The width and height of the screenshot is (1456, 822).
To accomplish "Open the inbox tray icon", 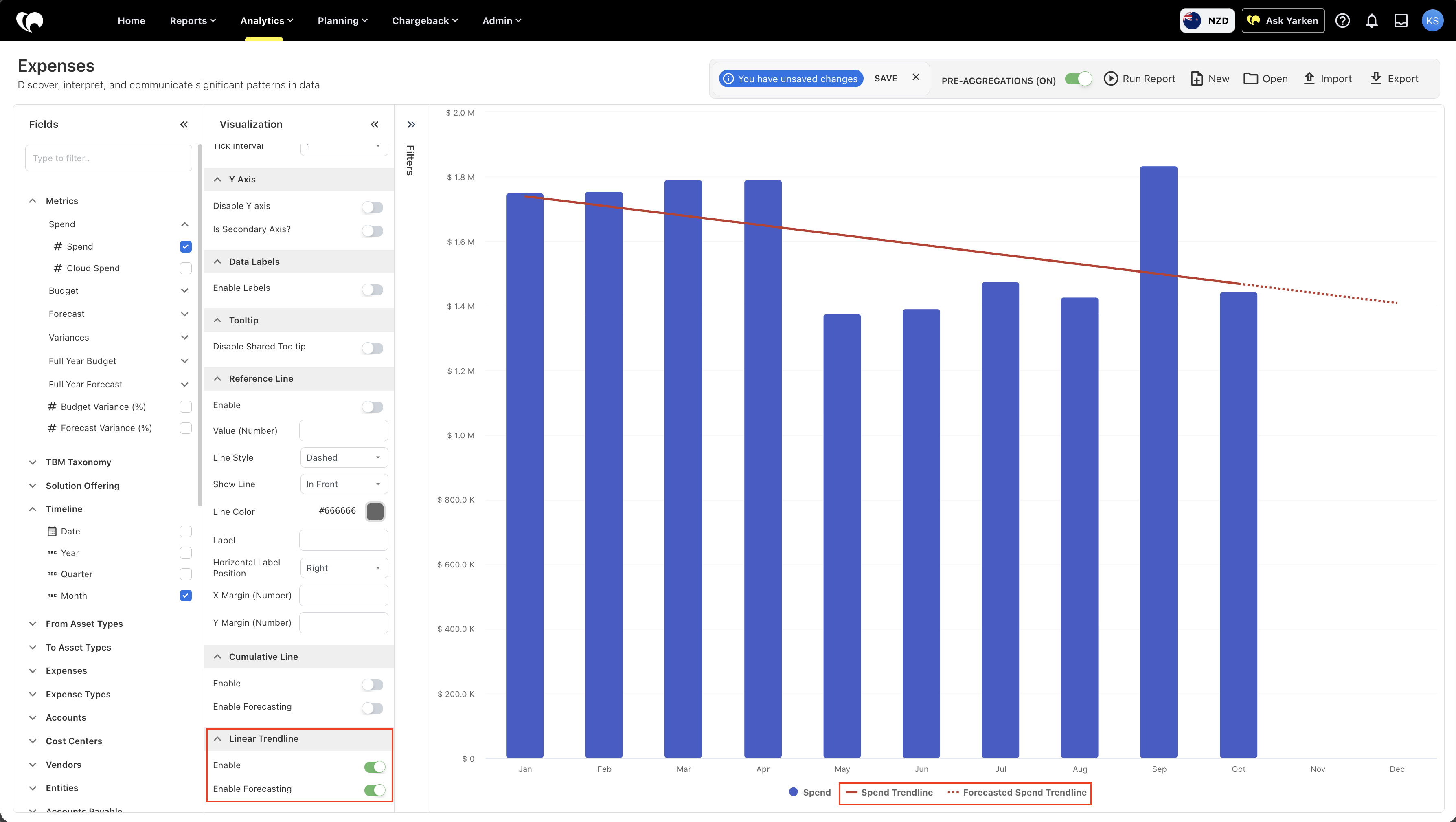I will 1401,21.
